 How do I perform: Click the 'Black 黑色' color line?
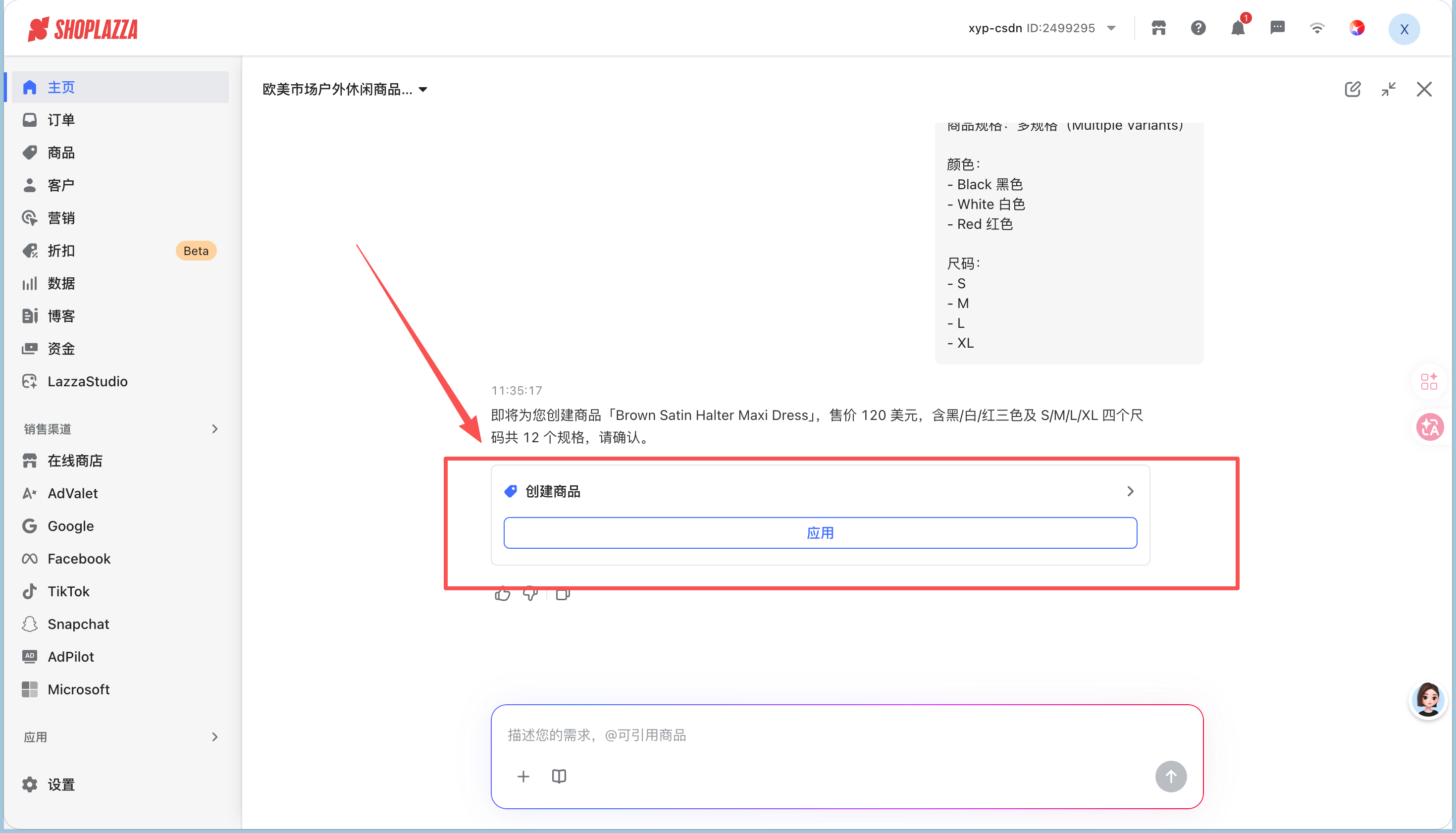985,184
